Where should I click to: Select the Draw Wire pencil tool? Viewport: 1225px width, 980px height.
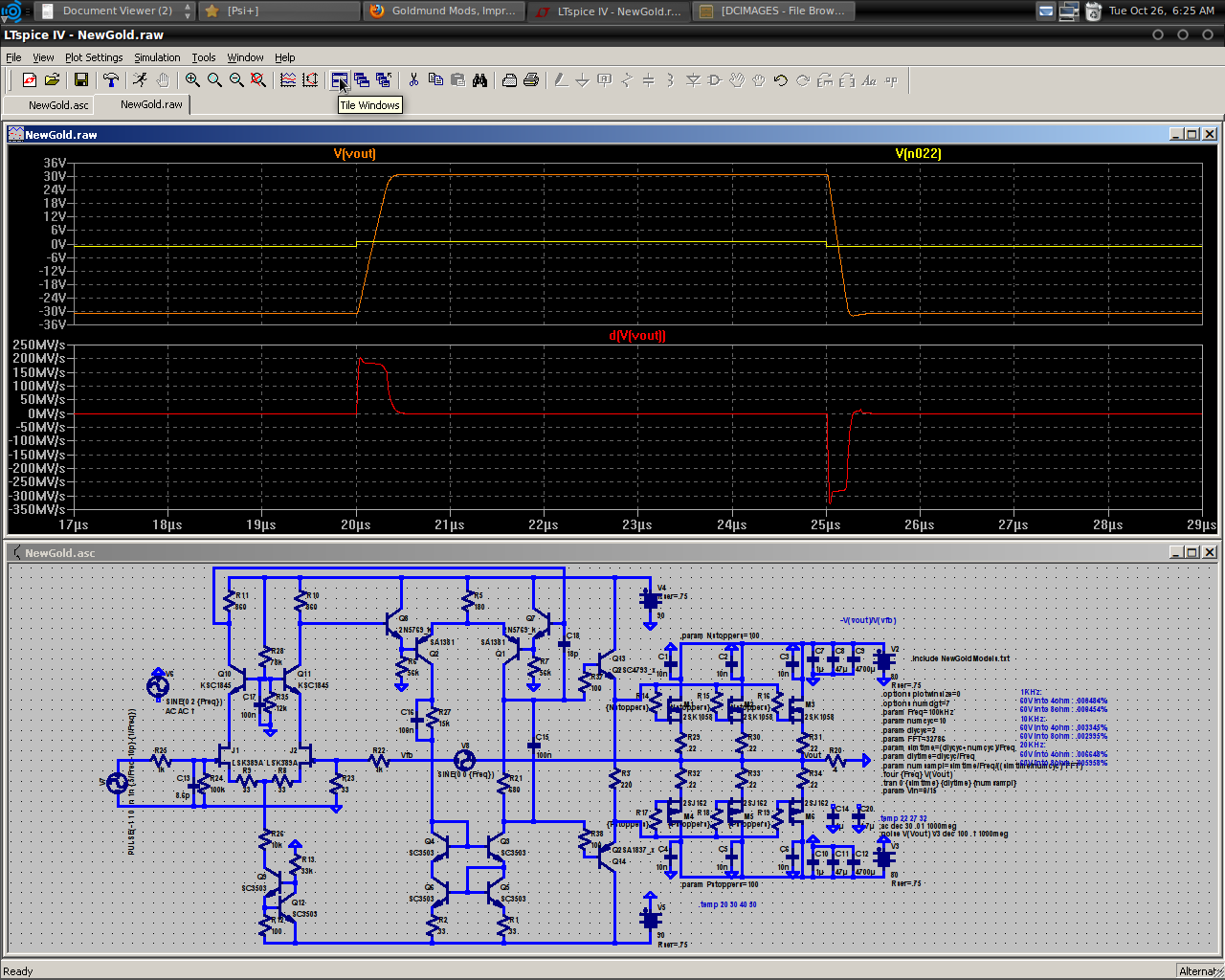pos(561,80)
